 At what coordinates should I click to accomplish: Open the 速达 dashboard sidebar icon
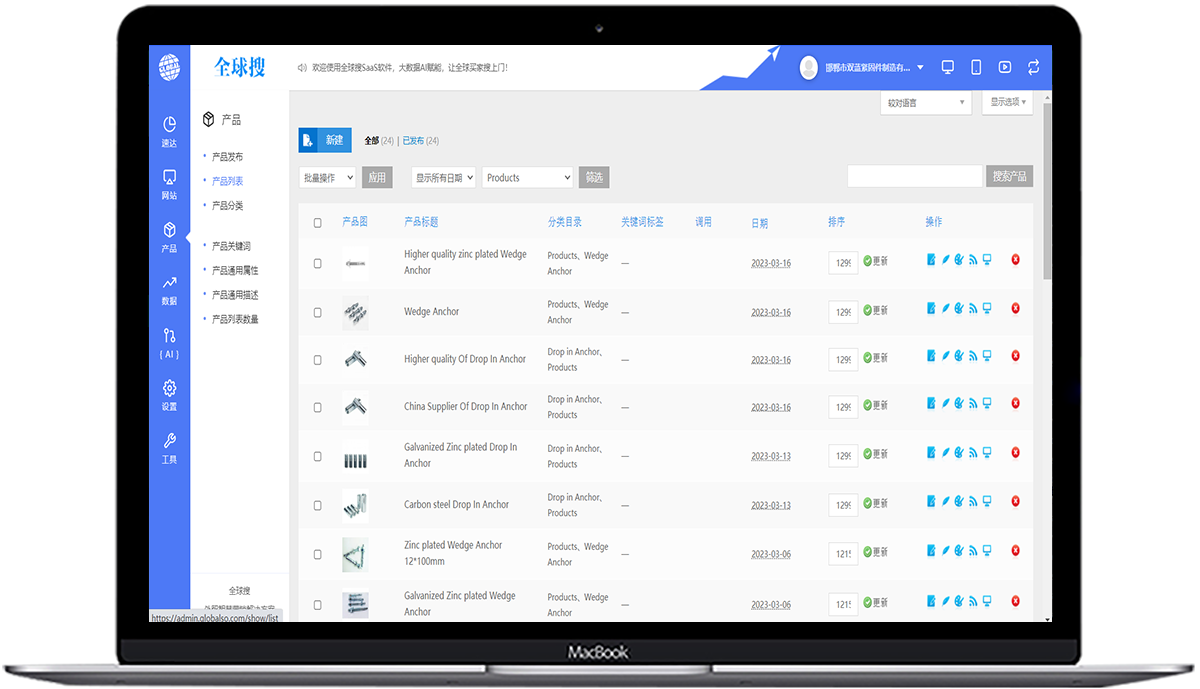pyautogui.click(x=169, y=130)
